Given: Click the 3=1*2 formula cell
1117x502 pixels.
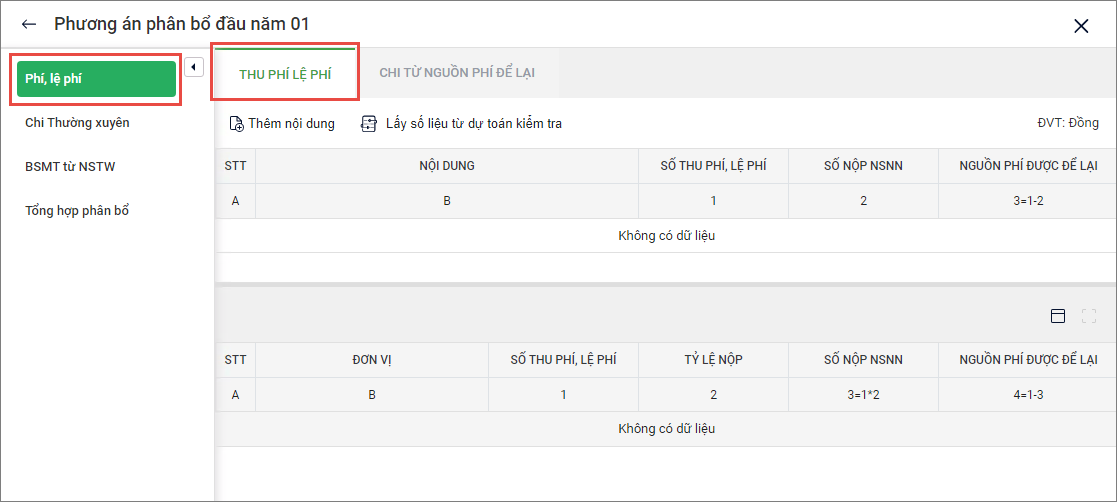Looking at the screenshot, I should coord(863,395).
